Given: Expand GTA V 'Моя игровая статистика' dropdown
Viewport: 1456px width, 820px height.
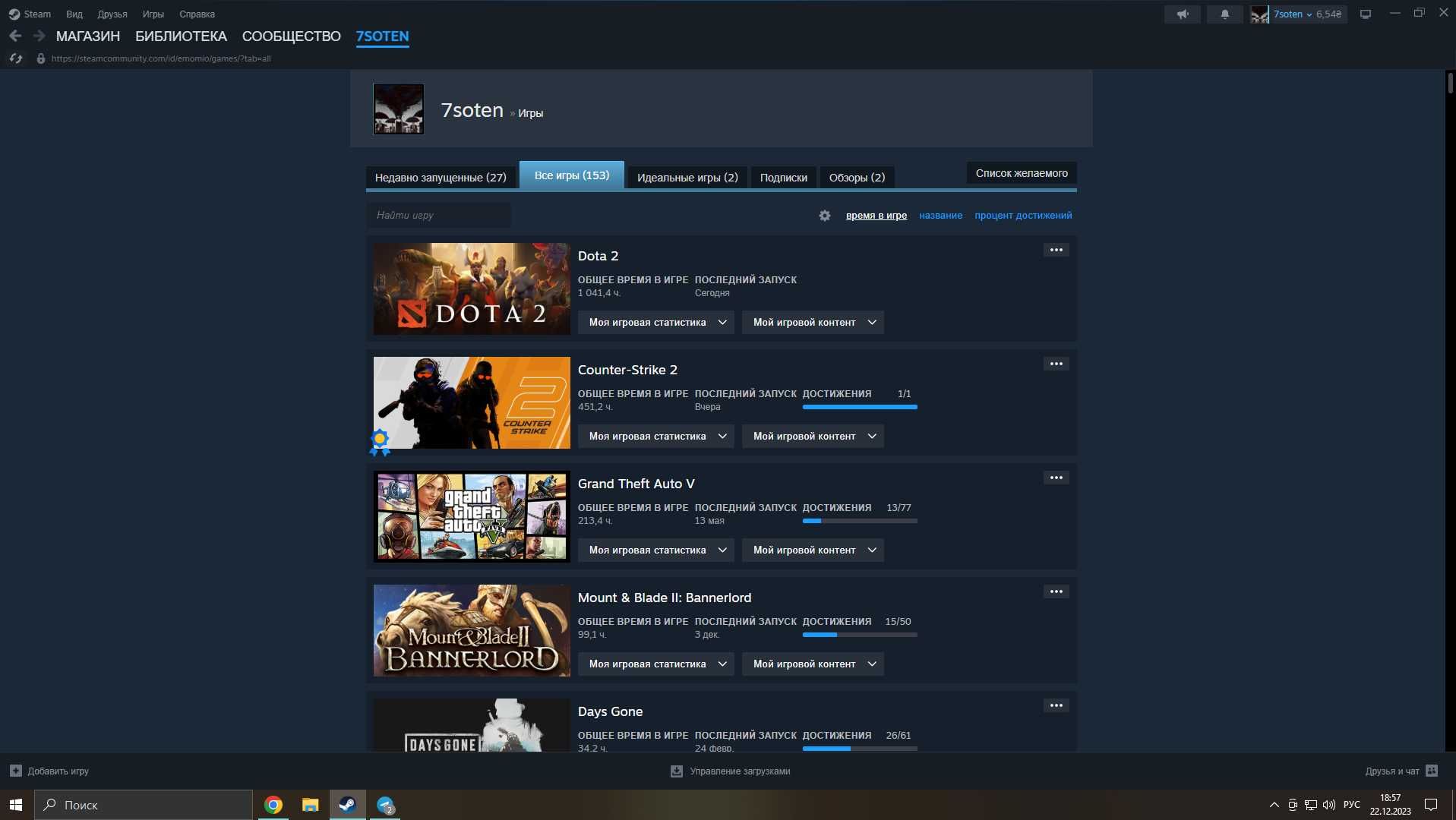Looking at the screenshot, I should (x=656, y=550).
